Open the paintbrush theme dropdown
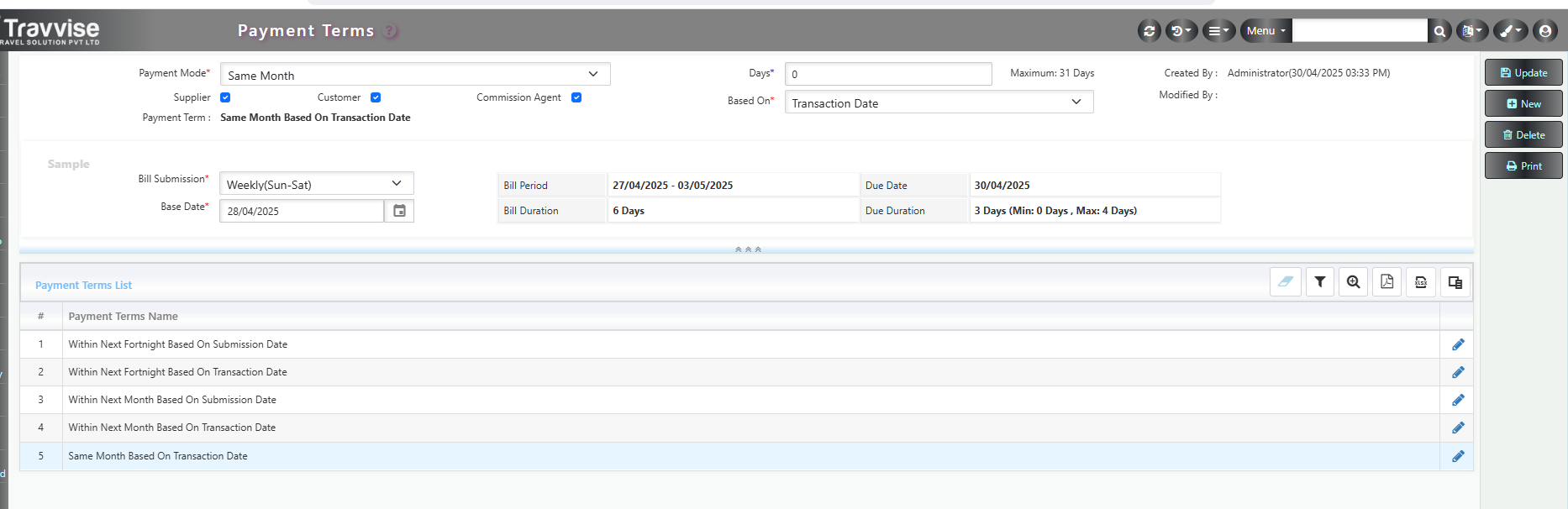 coord(1510,31)
